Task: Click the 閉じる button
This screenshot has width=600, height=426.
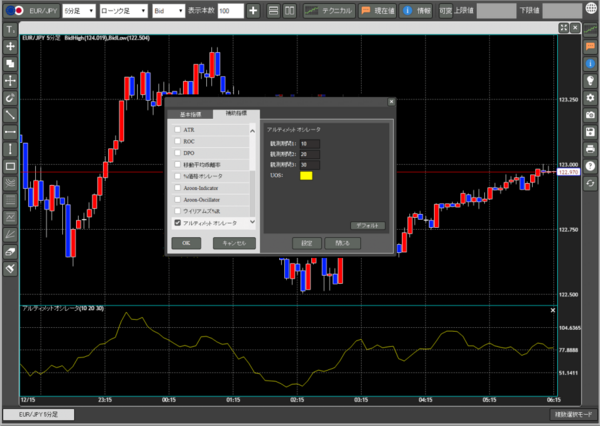Action: (x=342, y=243)
